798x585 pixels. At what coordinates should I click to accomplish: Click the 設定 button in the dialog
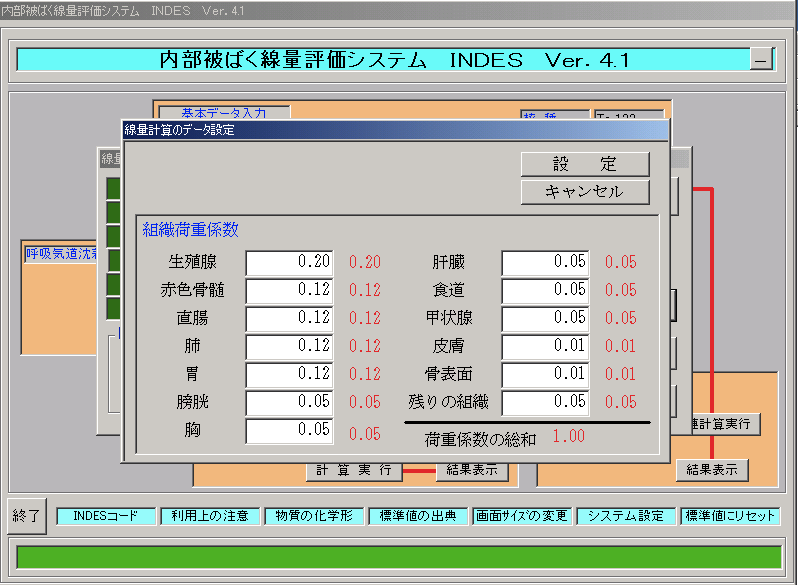click(585, 164)
